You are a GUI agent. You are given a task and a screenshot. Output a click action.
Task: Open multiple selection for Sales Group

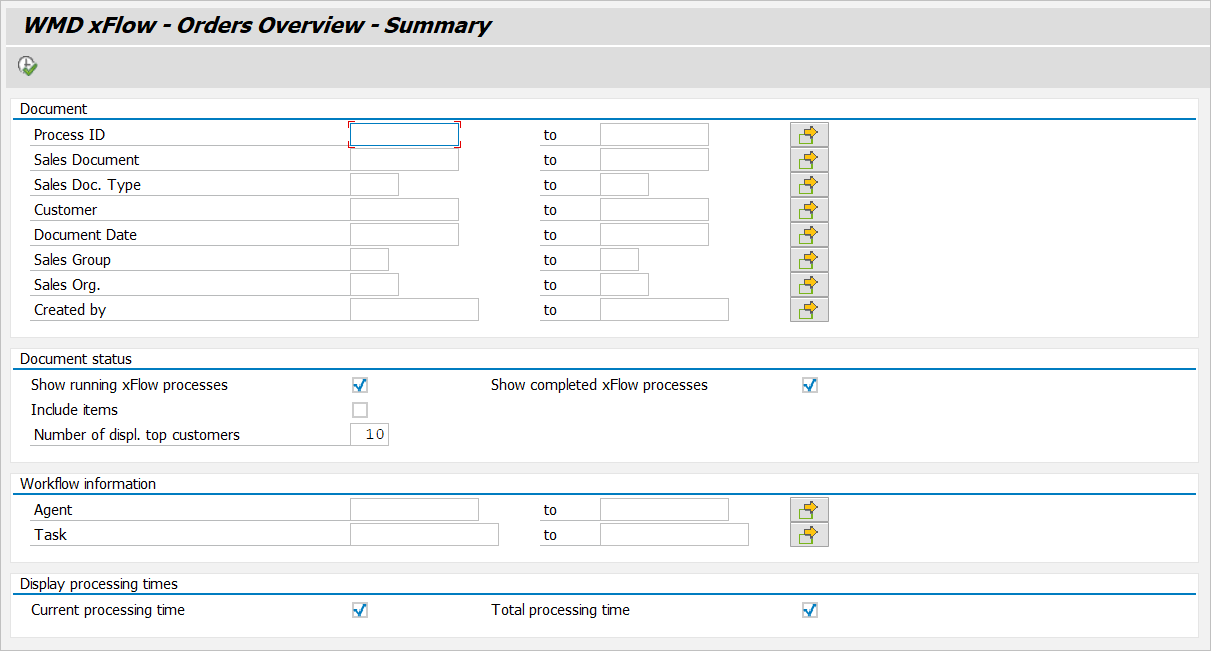point(809,259)
